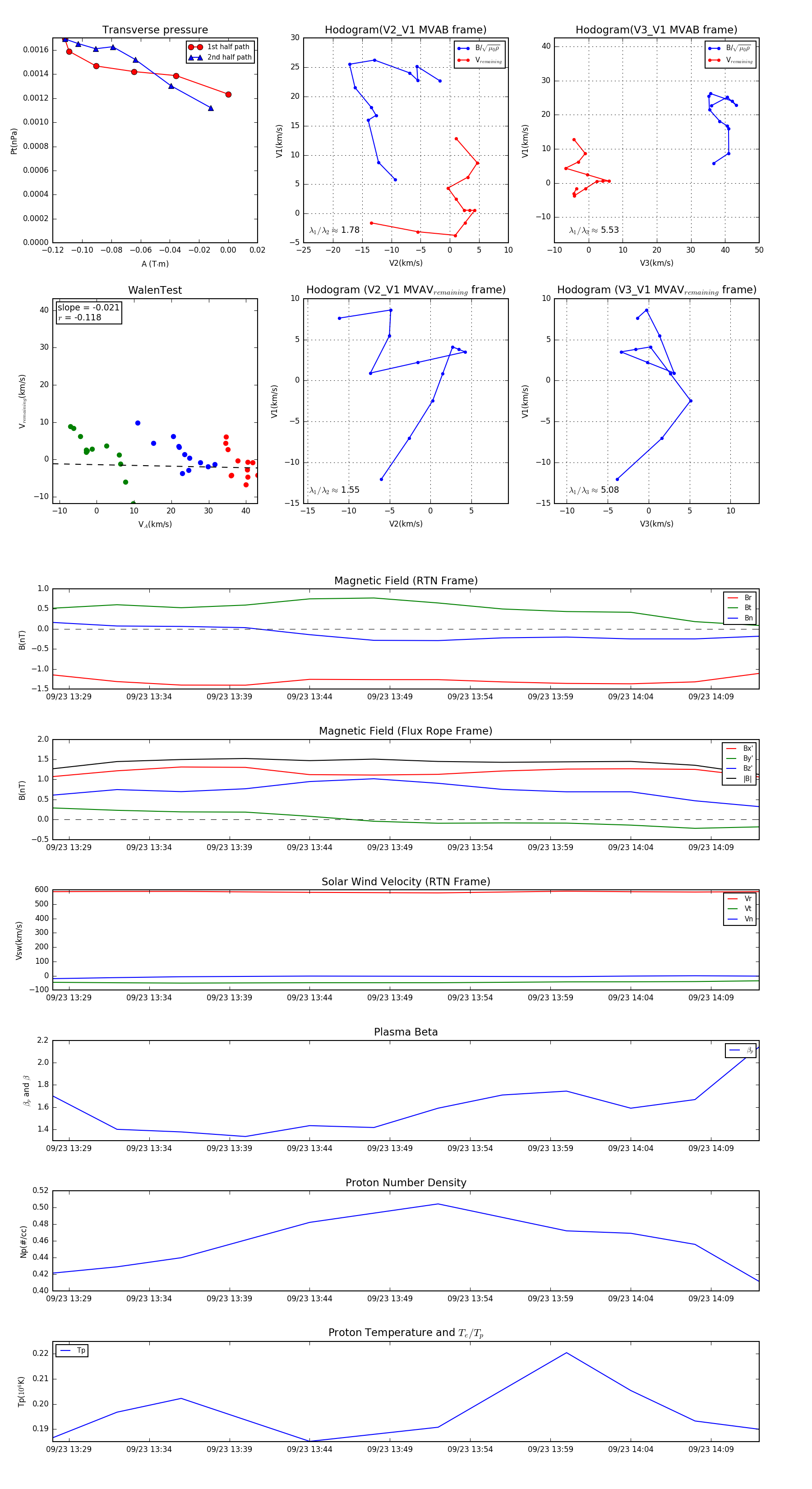Select '2nd half path' legend entry

[x=220, y=57]
